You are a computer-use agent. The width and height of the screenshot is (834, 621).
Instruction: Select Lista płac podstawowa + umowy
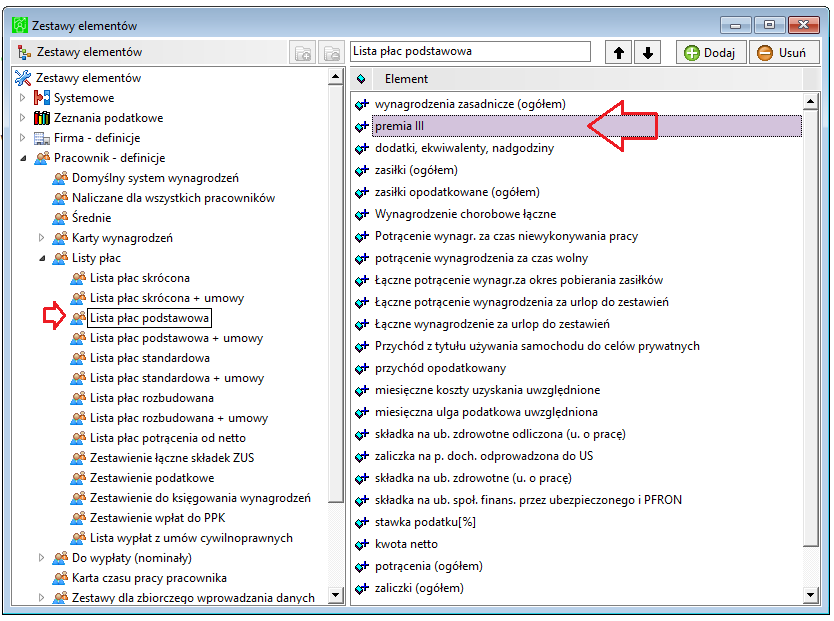pos(177,338)
